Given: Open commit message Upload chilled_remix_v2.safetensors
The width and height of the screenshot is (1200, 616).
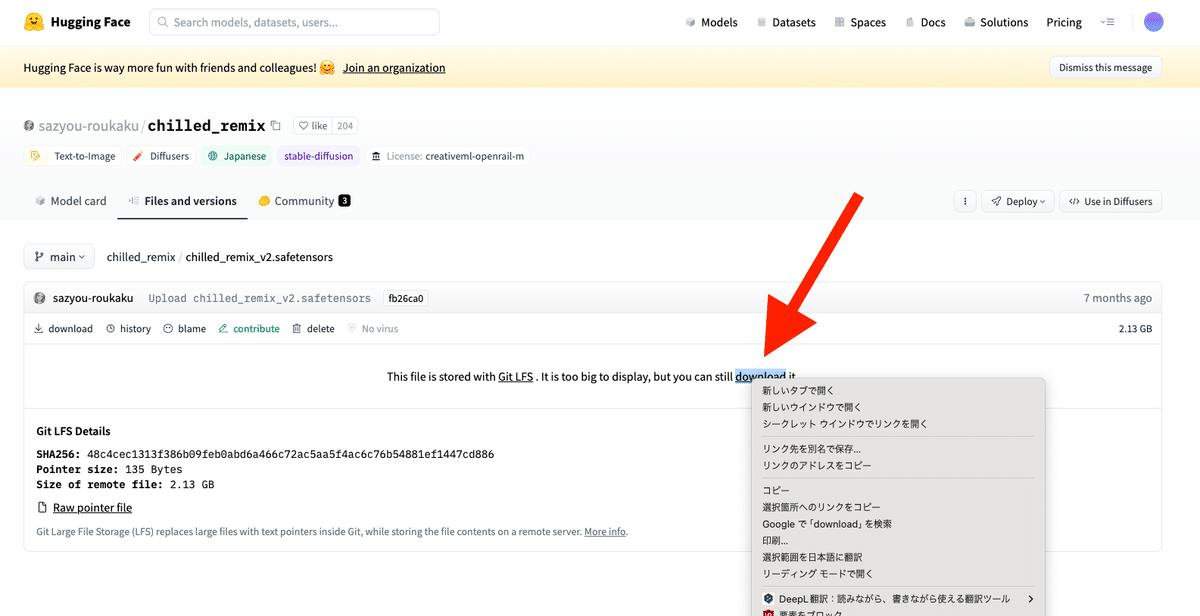Looking at the screenshot, I should click(259, 298).
